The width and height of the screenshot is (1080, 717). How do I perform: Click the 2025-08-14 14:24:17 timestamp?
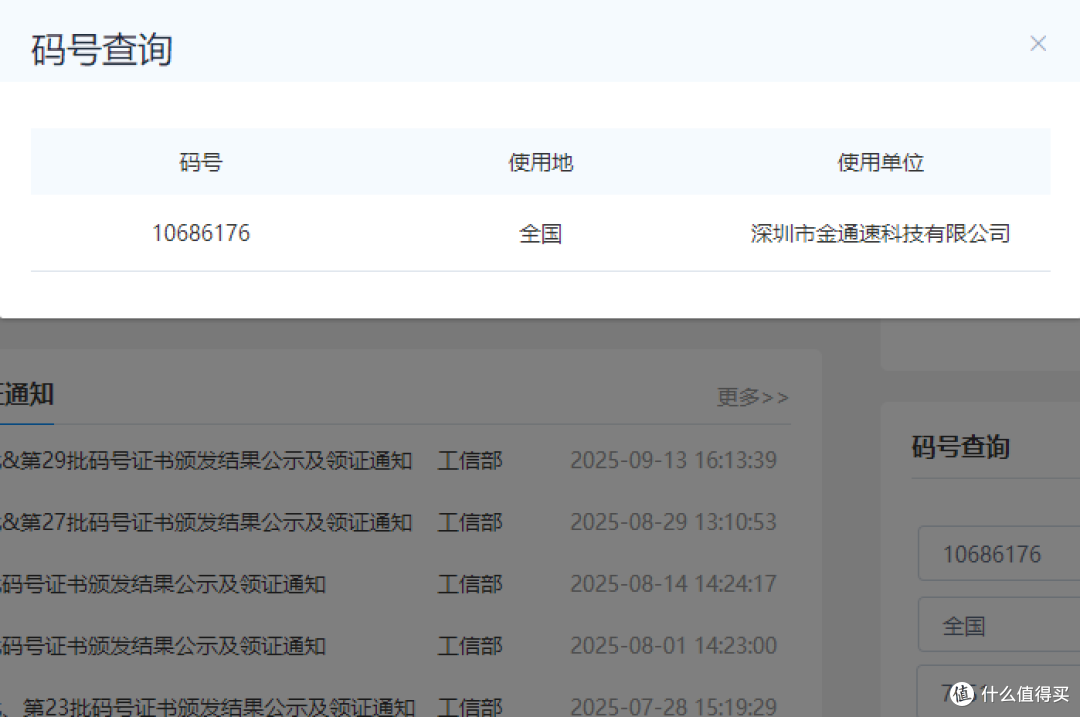pyautogui.click(x=673, y=584)
